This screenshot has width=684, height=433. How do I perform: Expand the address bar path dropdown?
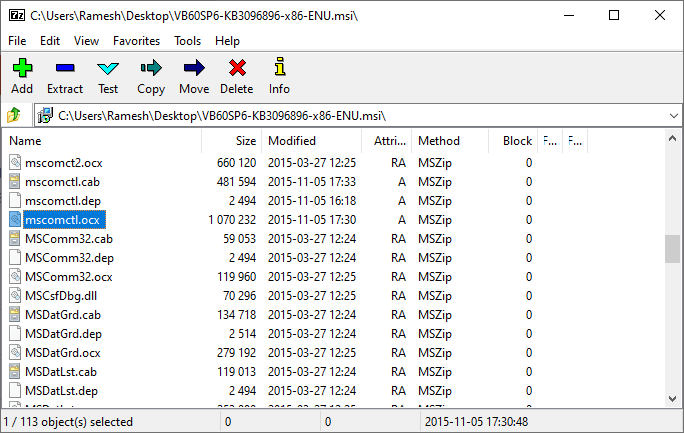point(674,116)
